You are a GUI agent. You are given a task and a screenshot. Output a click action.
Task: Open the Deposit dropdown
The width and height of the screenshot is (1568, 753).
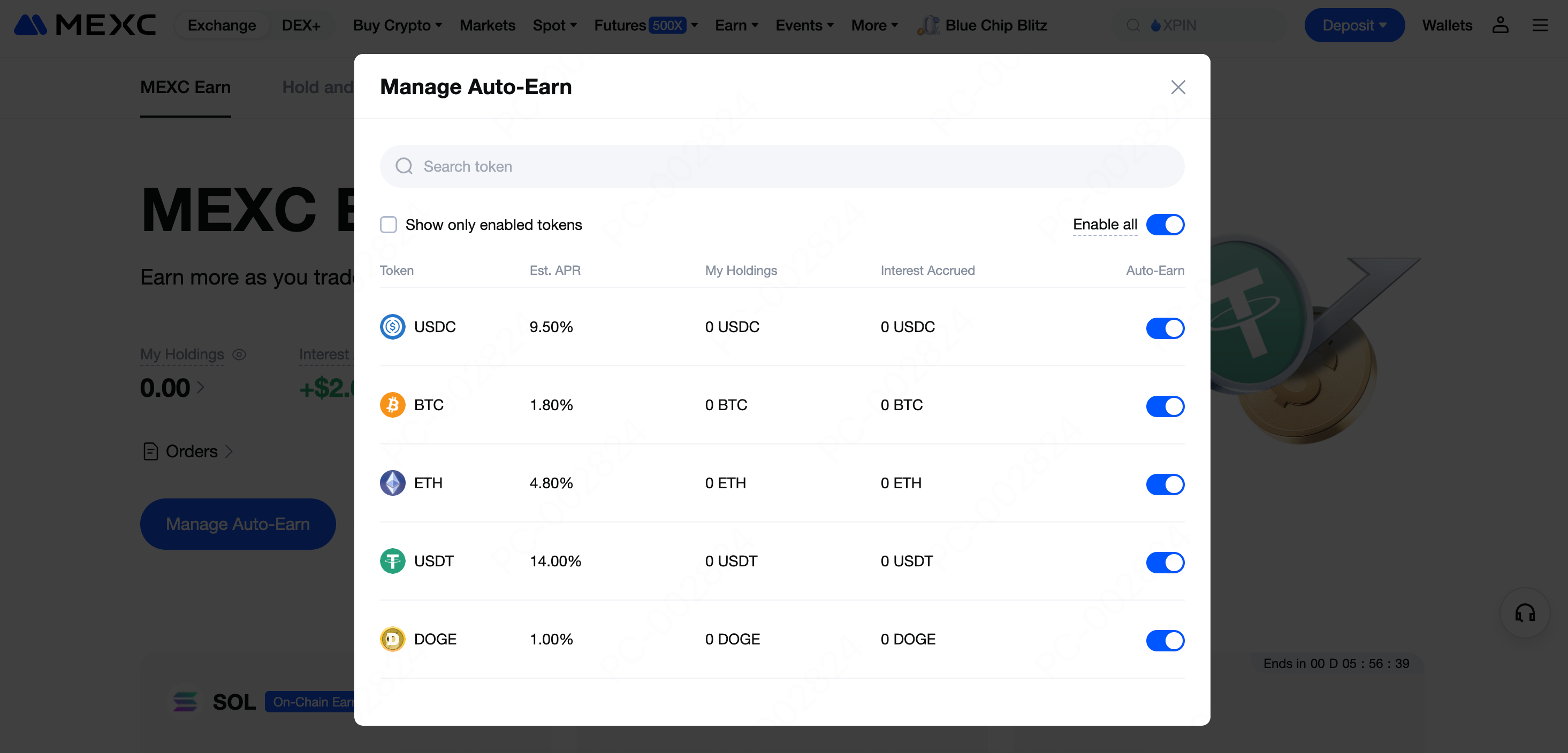[x=1354, y=25]
